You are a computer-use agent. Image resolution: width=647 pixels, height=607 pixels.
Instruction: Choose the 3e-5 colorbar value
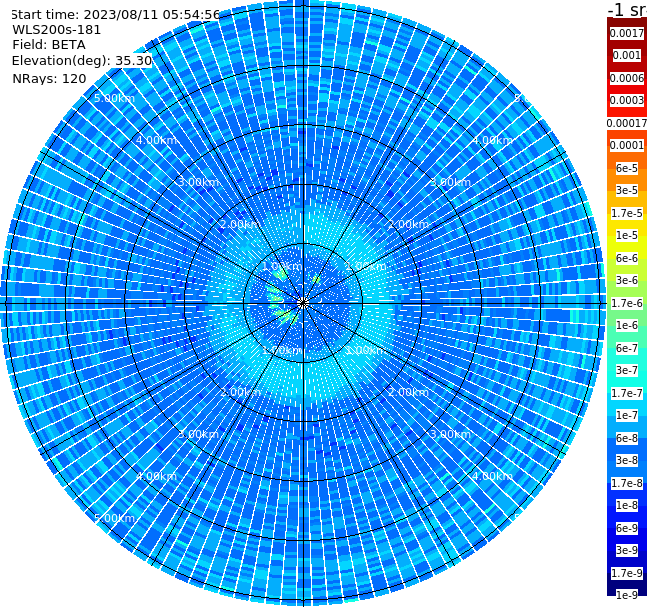tap(627, 190)
